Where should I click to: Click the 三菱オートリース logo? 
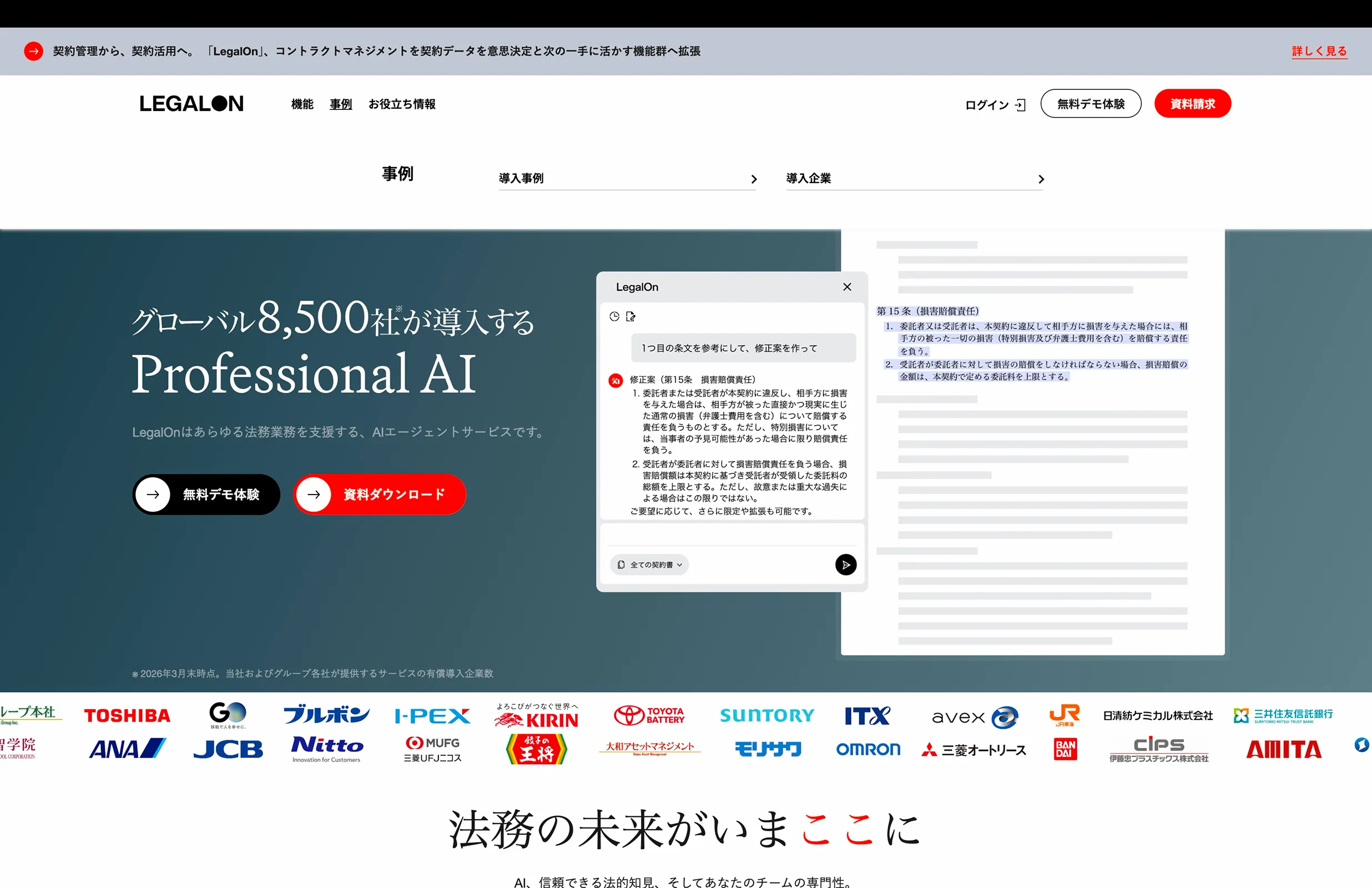tap(973, 750)
